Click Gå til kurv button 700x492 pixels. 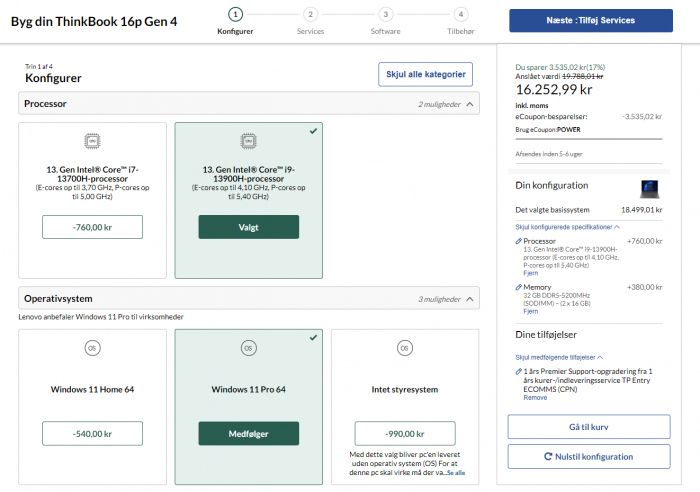[x=589, y=427]
